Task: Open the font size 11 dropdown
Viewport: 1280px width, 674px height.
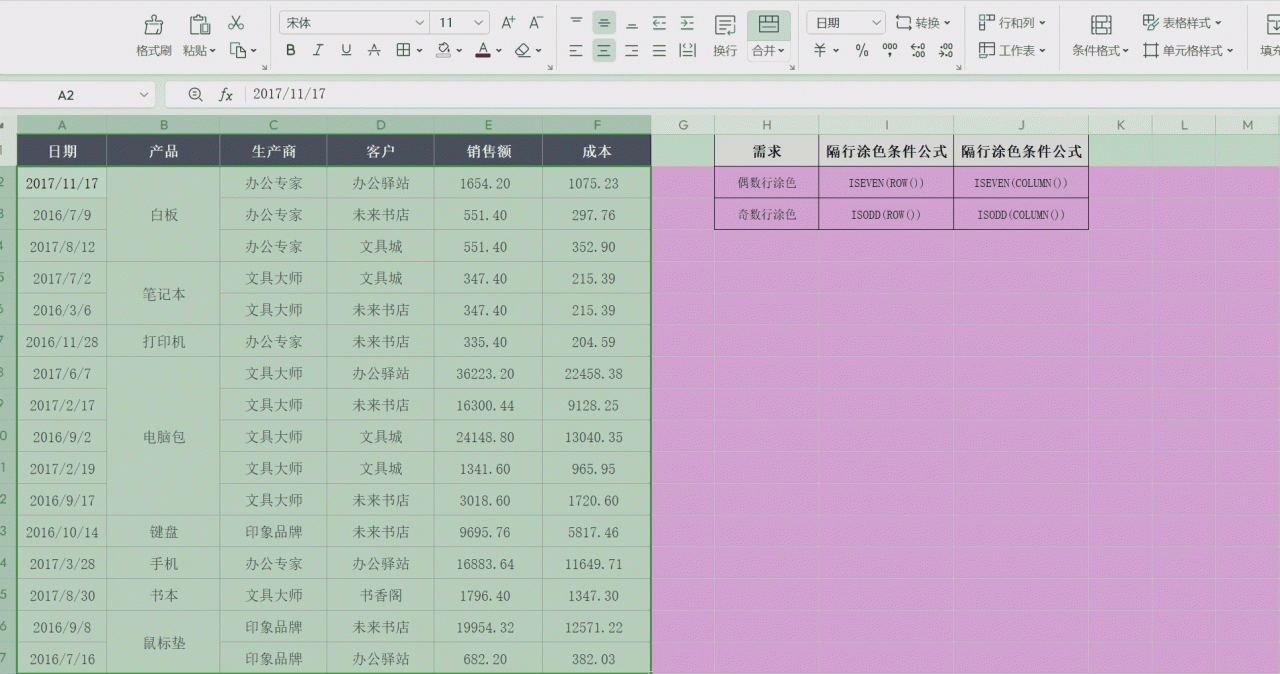Action: tap(478, 22)
